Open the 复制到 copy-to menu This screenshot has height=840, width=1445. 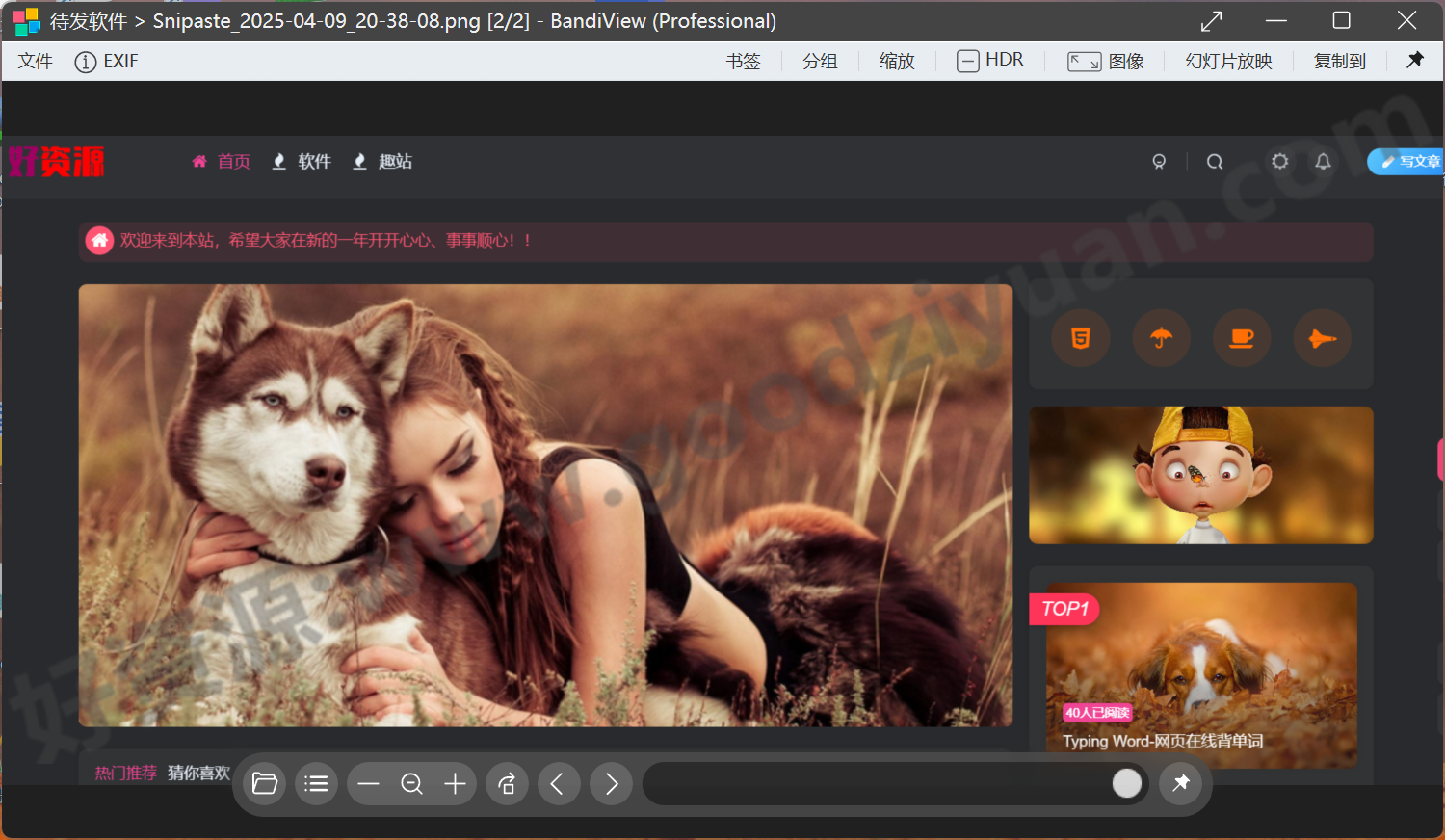coord(1339,61)
